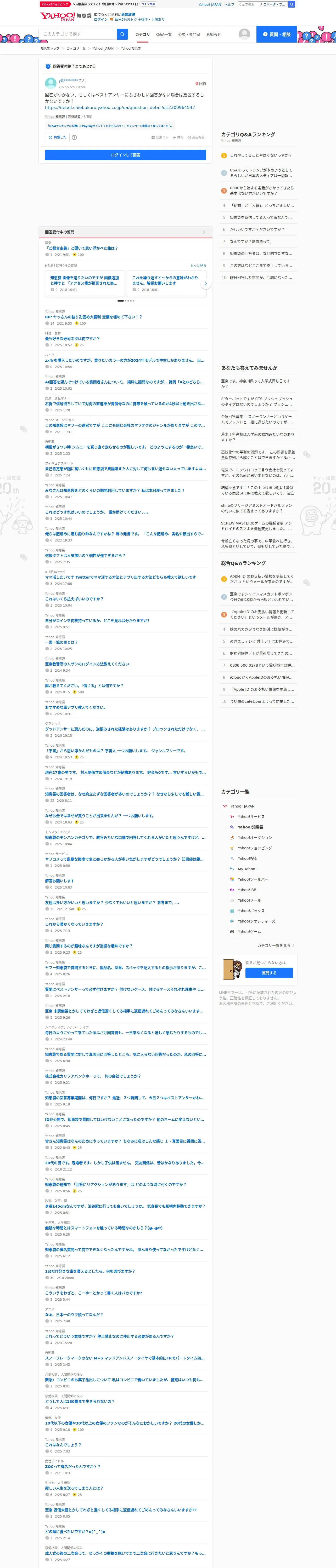Click カテゴリ一覧 breadcrumb
Screen dimensions: 336x1568
click(76, 48)
